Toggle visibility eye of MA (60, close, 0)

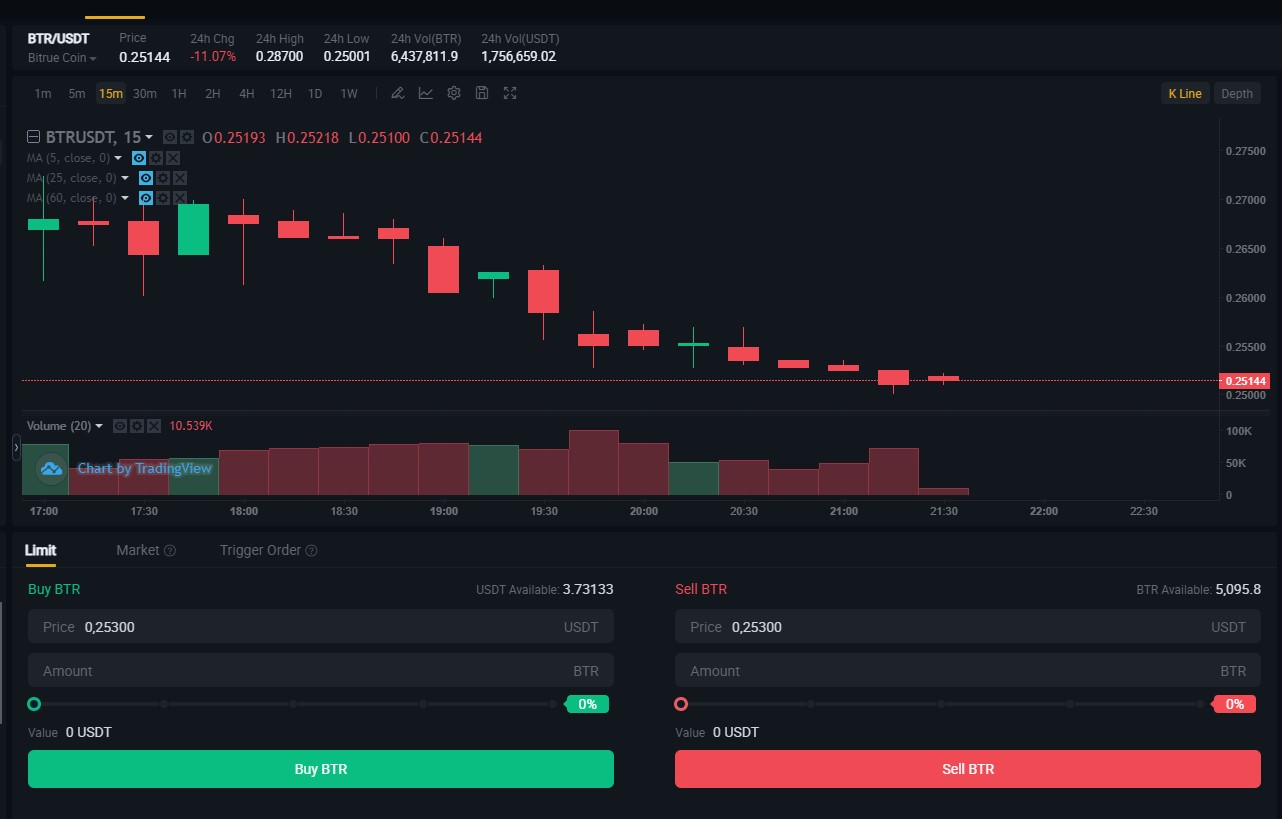(146, 198)
